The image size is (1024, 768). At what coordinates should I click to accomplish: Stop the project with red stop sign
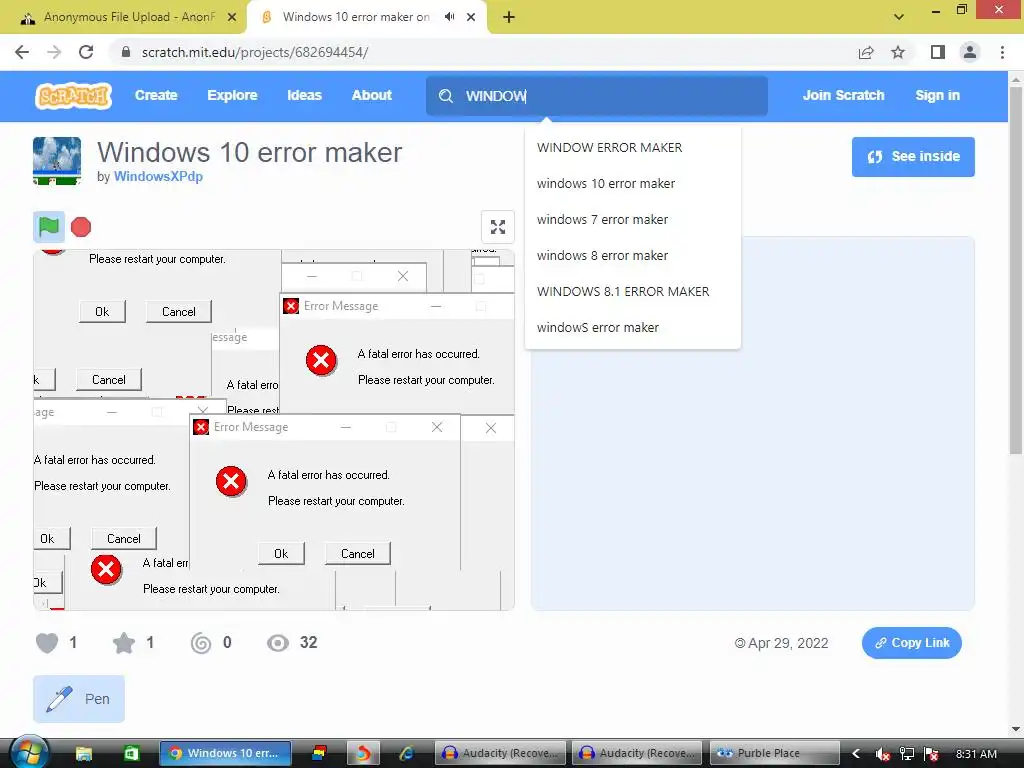(x=81, y=227)
